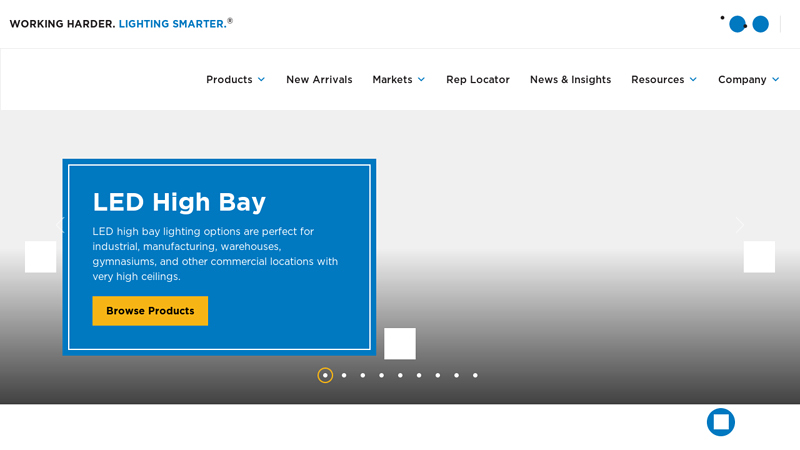Open the blue chat widget icon
800x450 pixels.
[721, 422]
